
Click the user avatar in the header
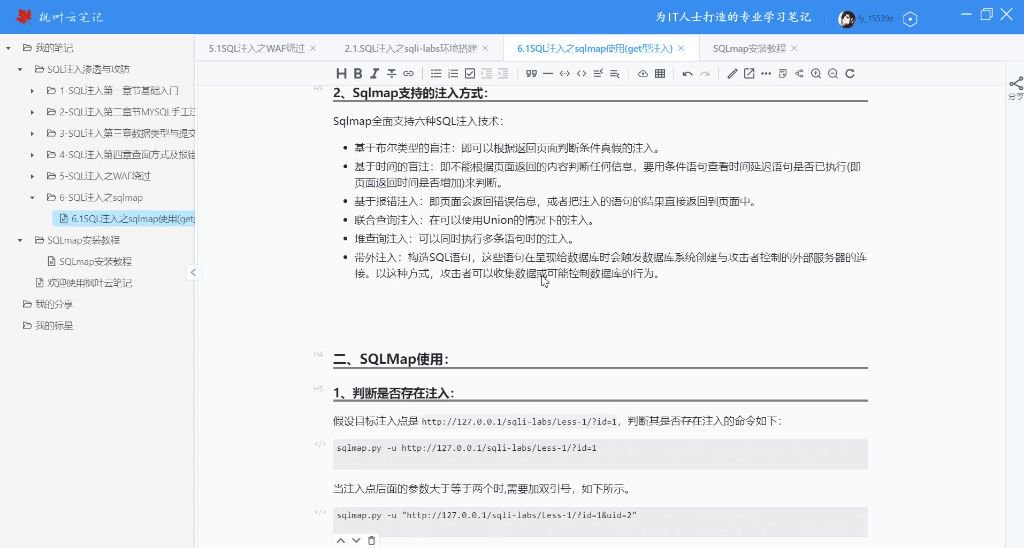[846, 19]
